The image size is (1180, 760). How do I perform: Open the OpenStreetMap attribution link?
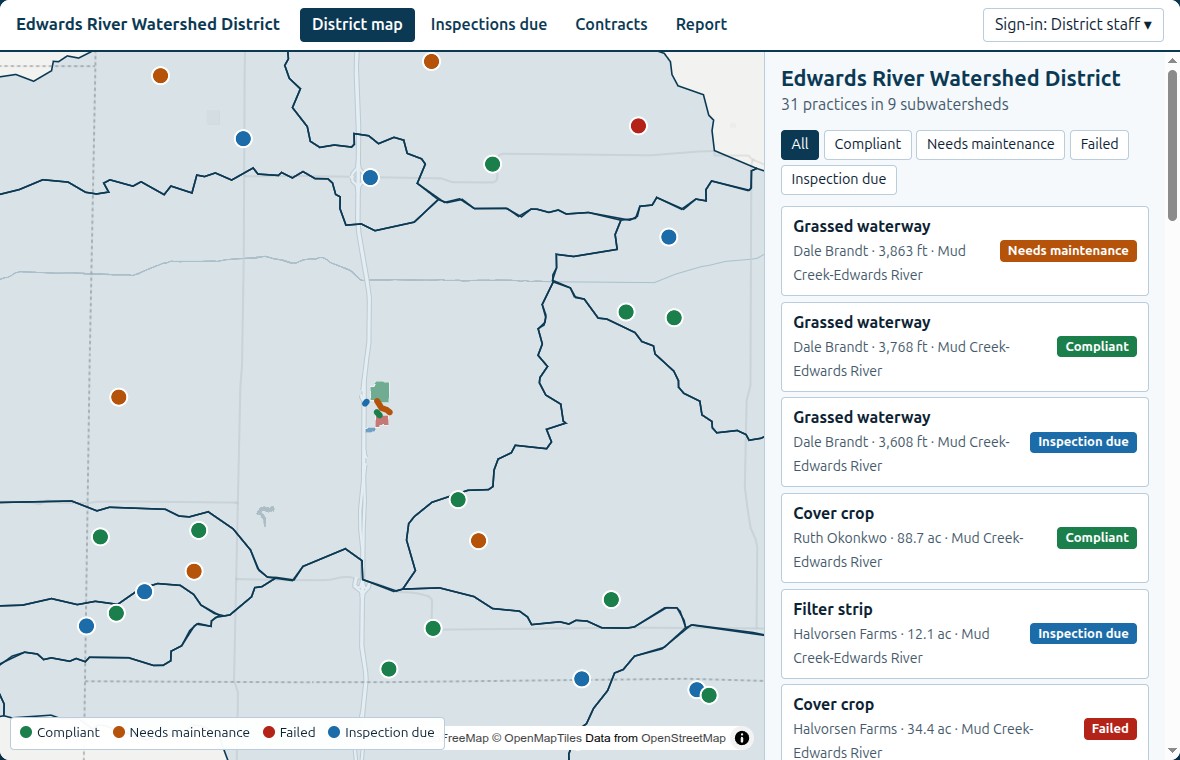683,738
